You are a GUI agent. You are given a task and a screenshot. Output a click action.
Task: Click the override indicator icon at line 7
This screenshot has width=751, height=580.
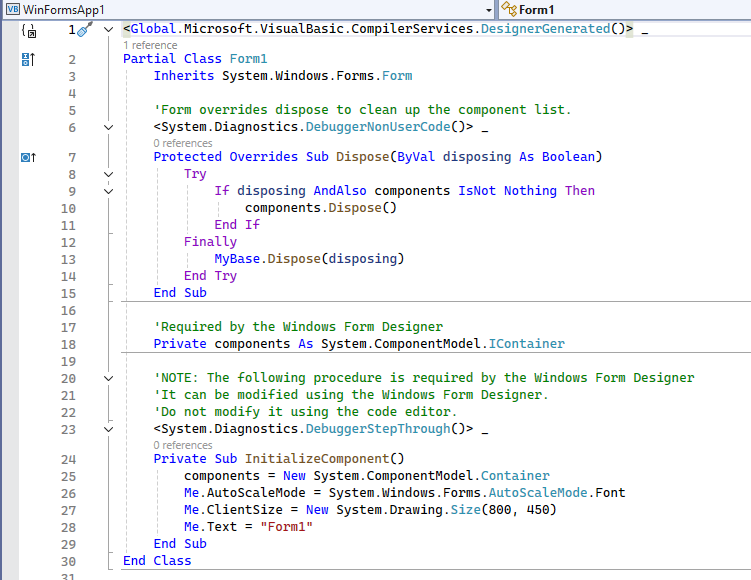(28, 157)
